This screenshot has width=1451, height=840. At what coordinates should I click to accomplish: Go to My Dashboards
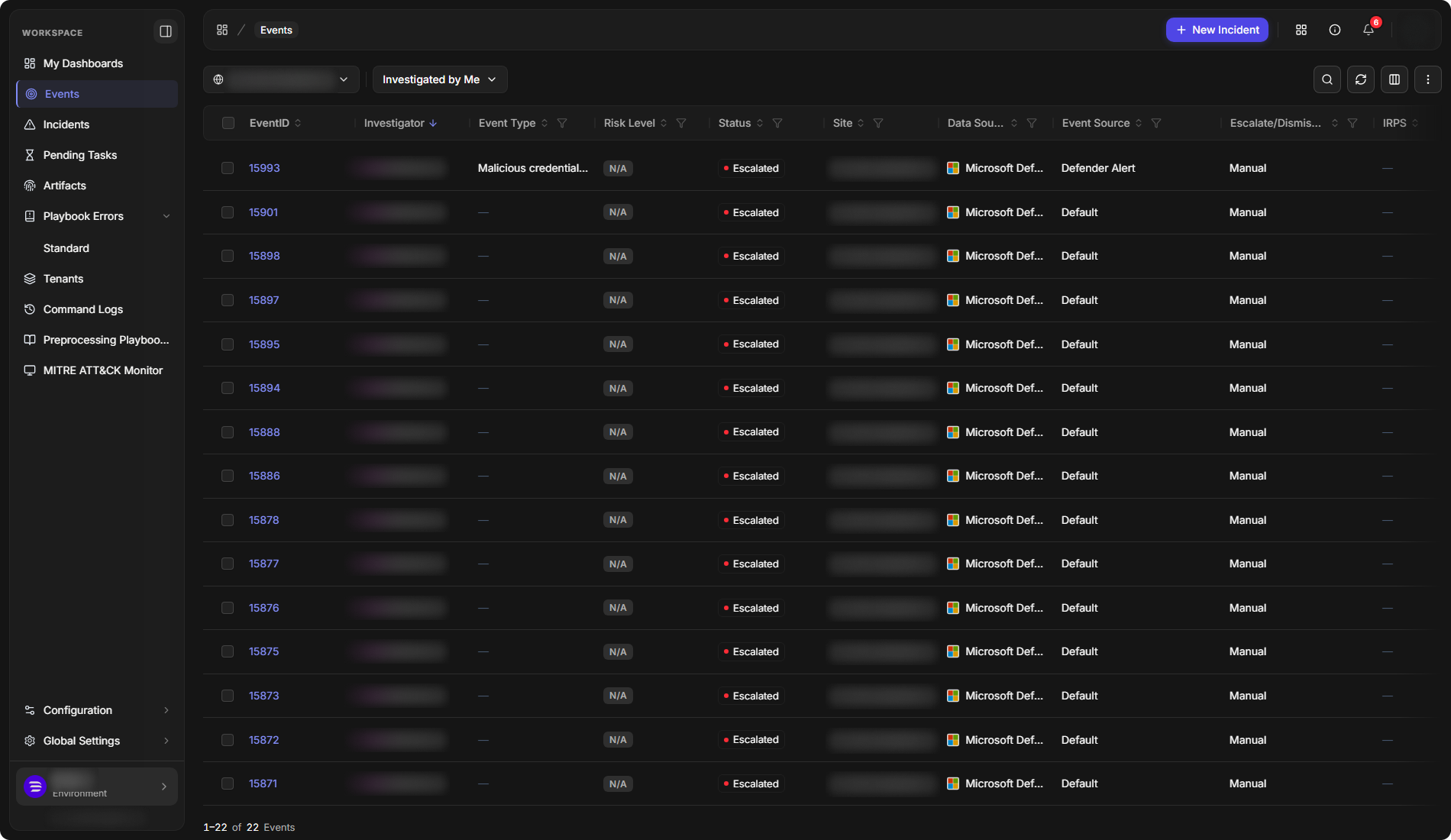click(97, 63)
